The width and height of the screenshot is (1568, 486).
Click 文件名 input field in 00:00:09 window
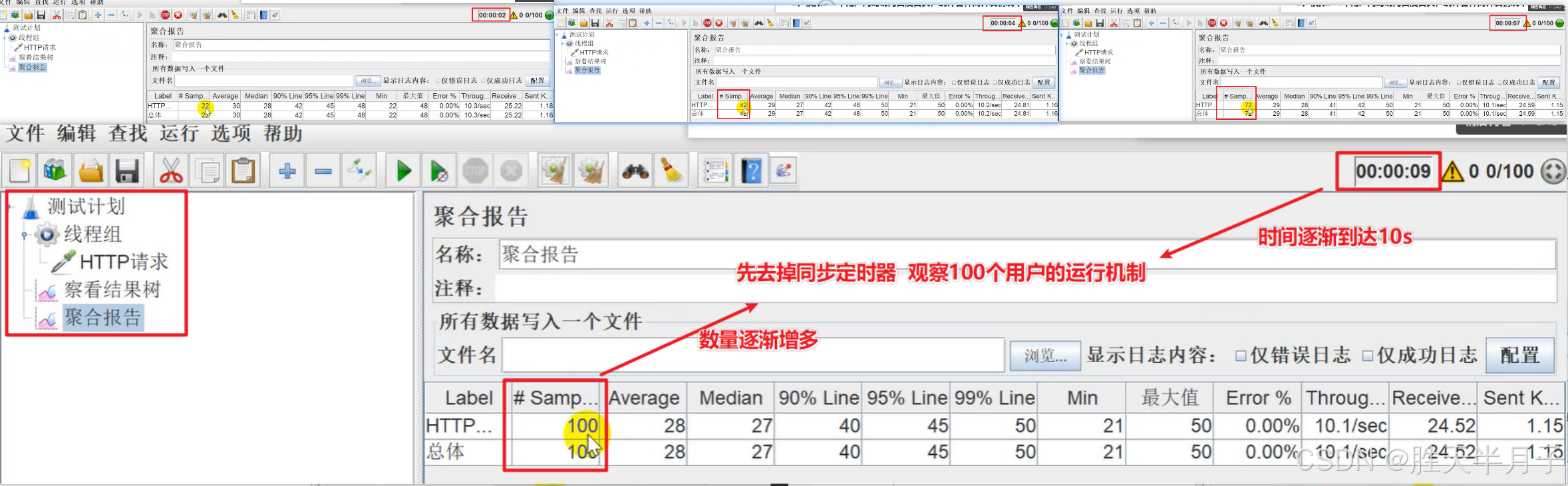(753, 356)
